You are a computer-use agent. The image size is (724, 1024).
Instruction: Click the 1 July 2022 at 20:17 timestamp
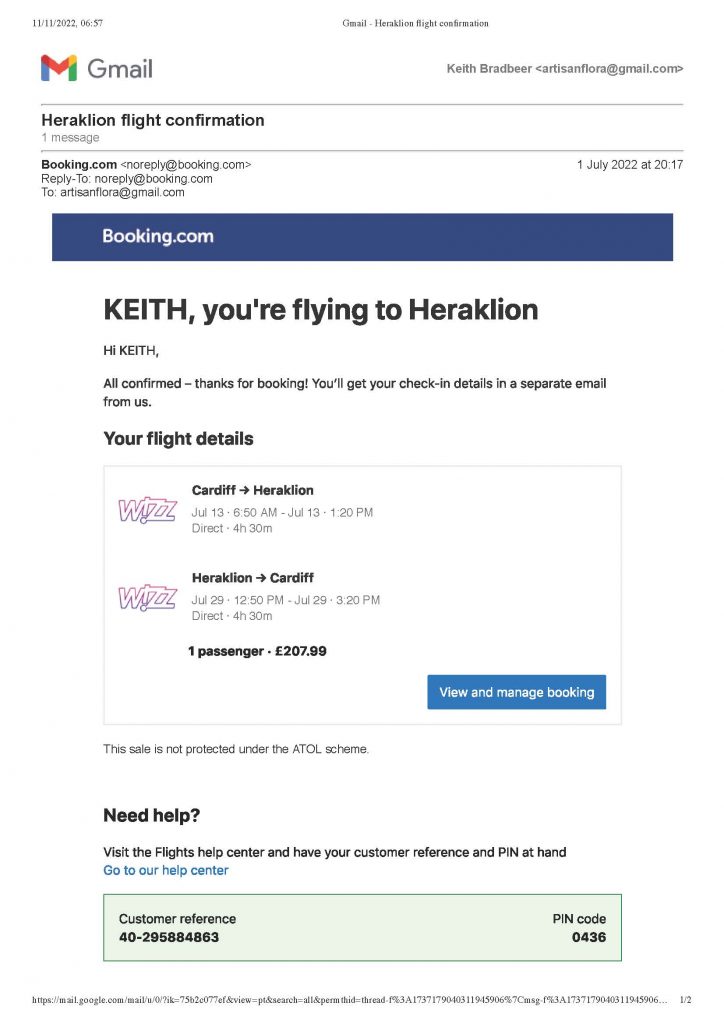629,164
